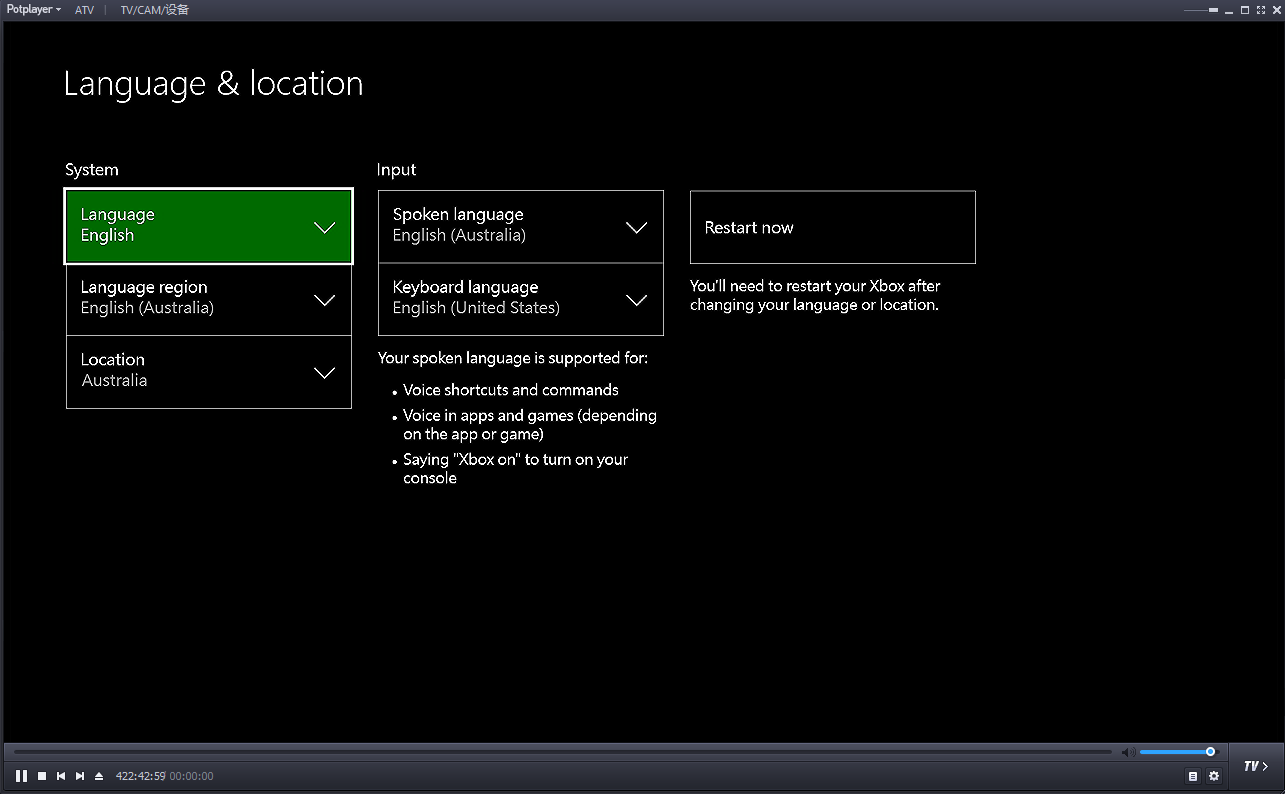The width and height of the screenshot is (1285, 794).
Task: Expand the Language English dropdown
Action: 209,227
